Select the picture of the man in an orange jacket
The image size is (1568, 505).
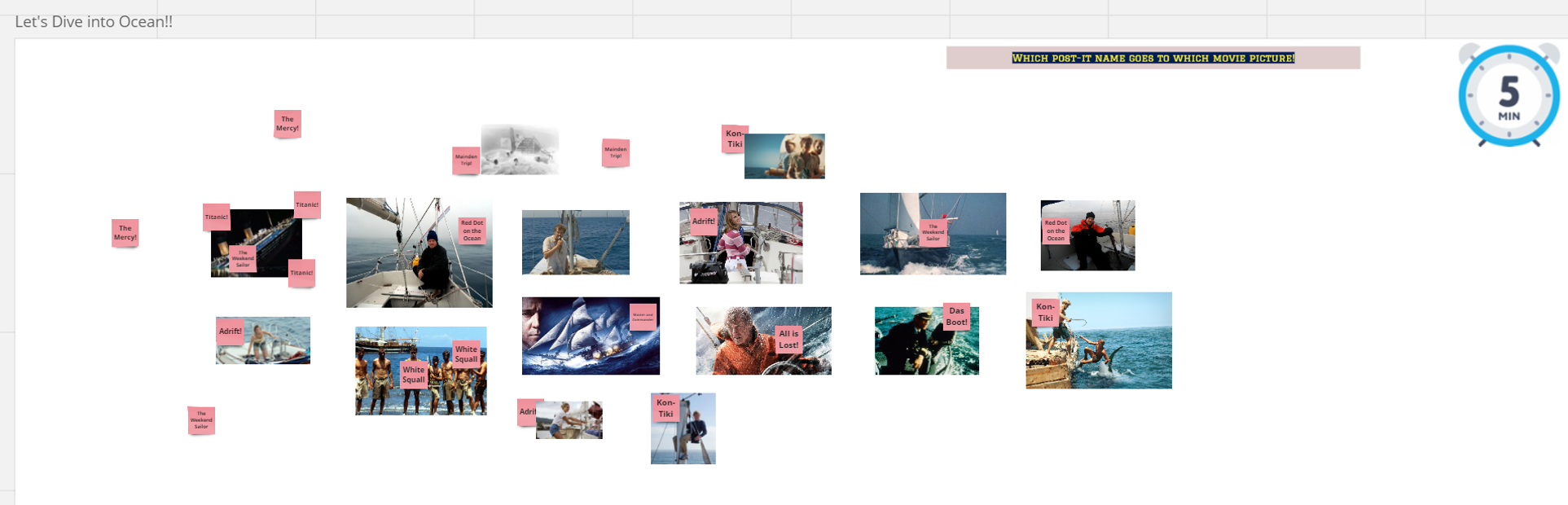tap(763, 340)
